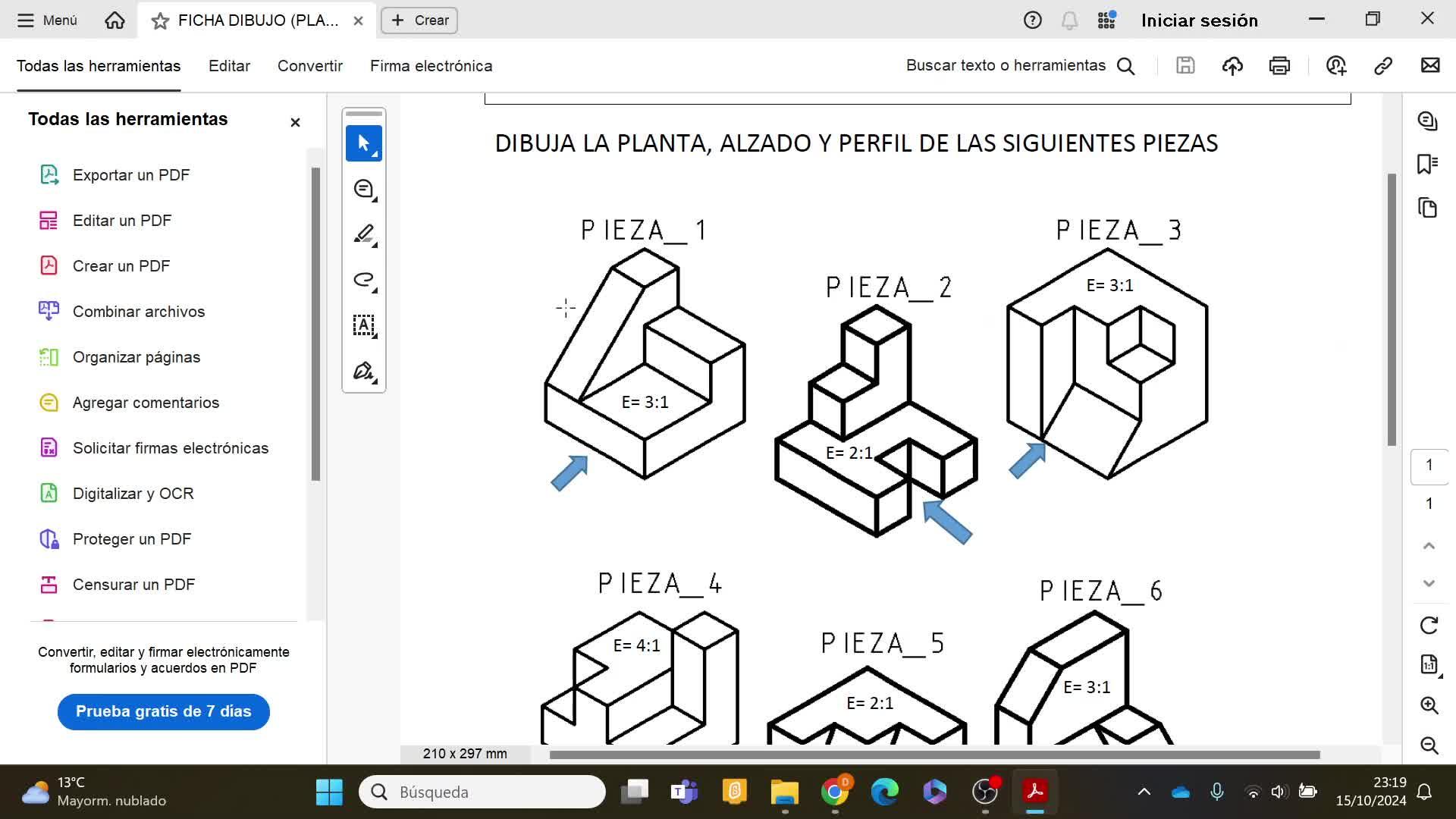
Task: Select the highlighter pen tool
Action: [x=363, y=234]
